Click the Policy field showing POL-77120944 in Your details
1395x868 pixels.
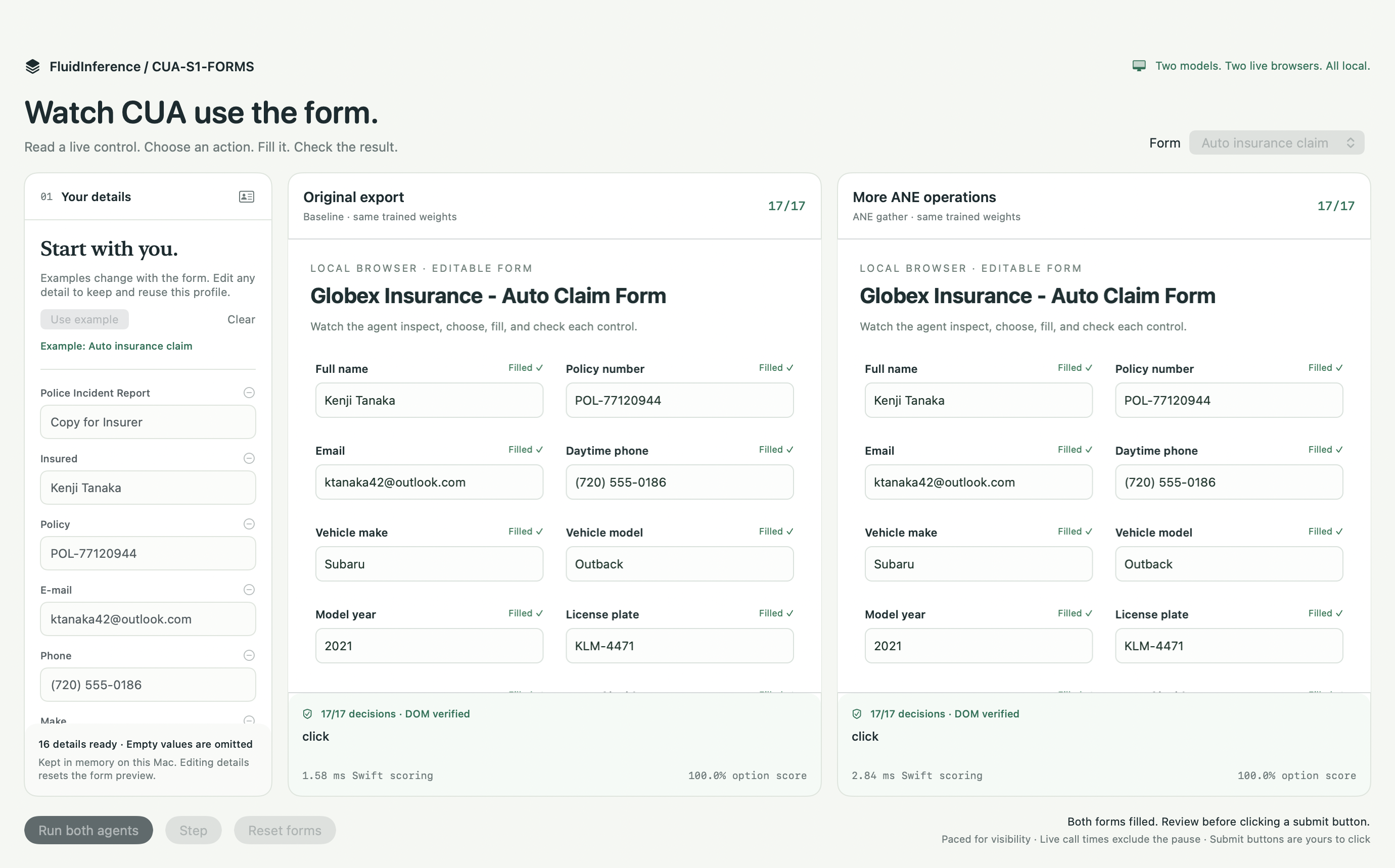click(x=148, y=553)
